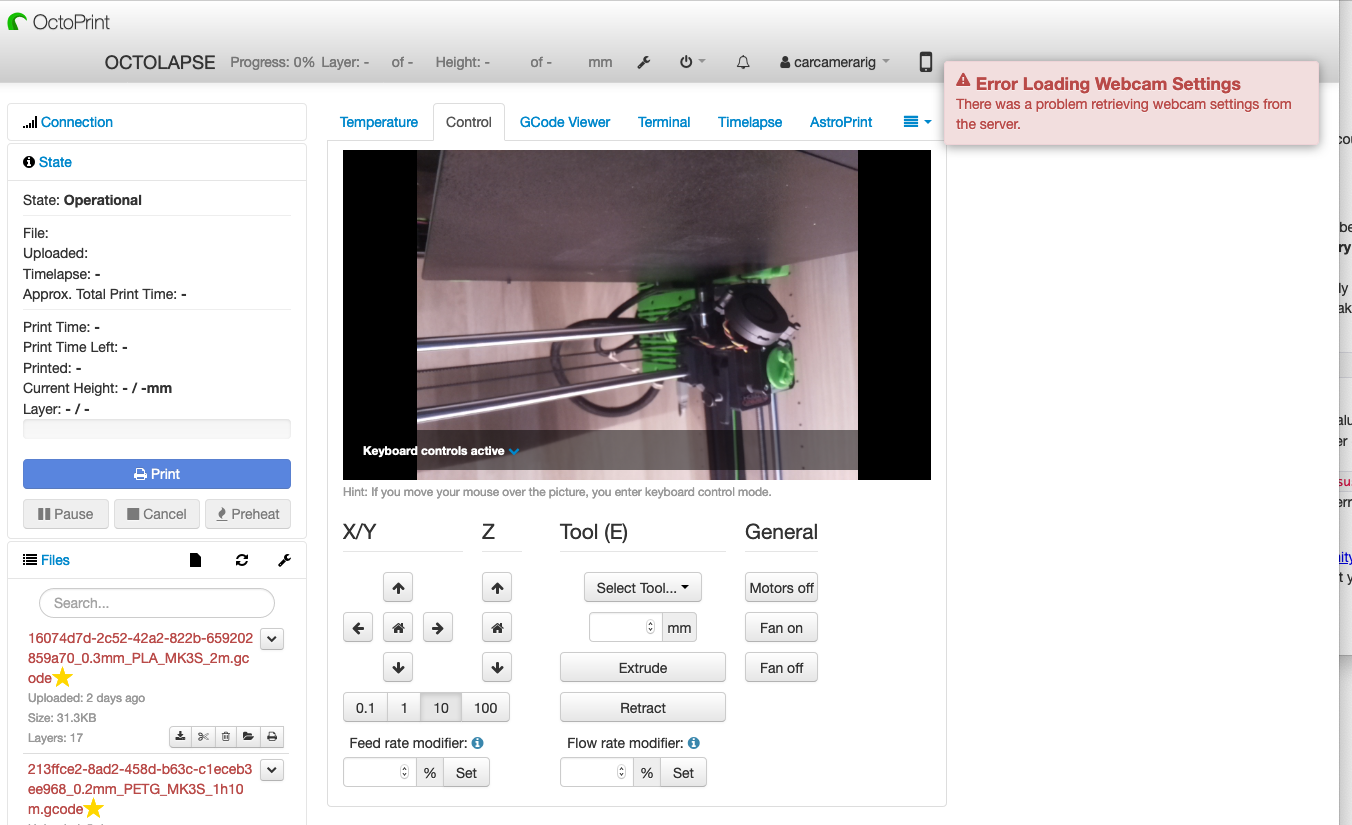Click the Fan on button

(782, 628)
